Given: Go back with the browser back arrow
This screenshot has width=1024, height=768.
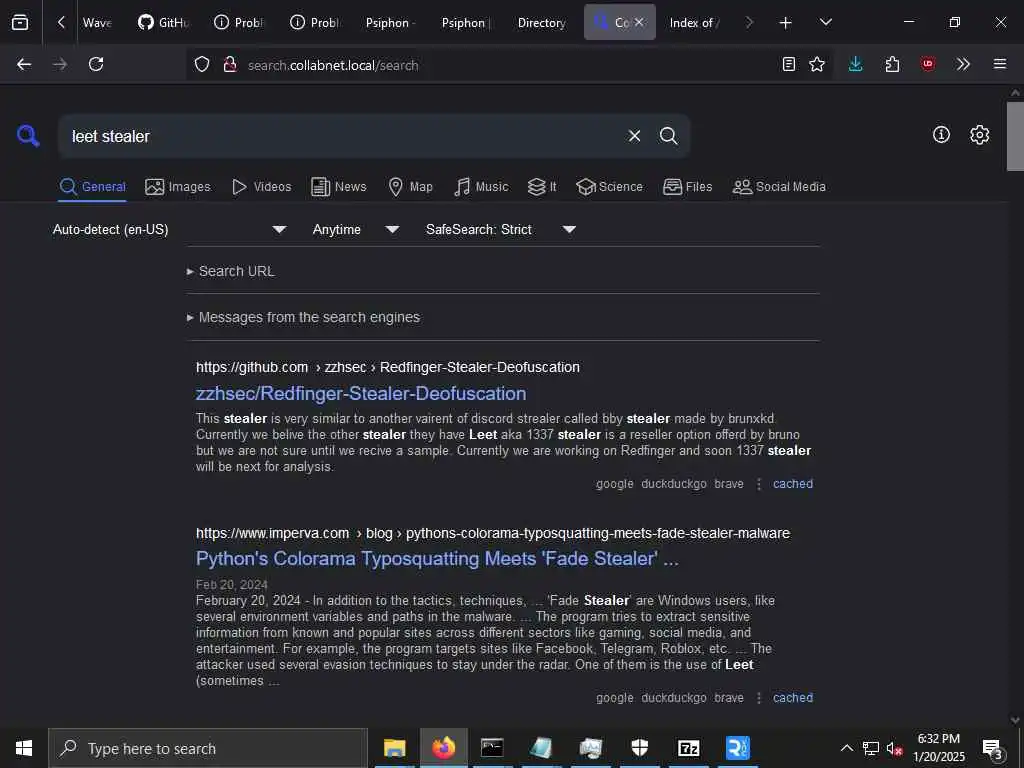Looking at the screenshot, I should click(x=24, y=64).
